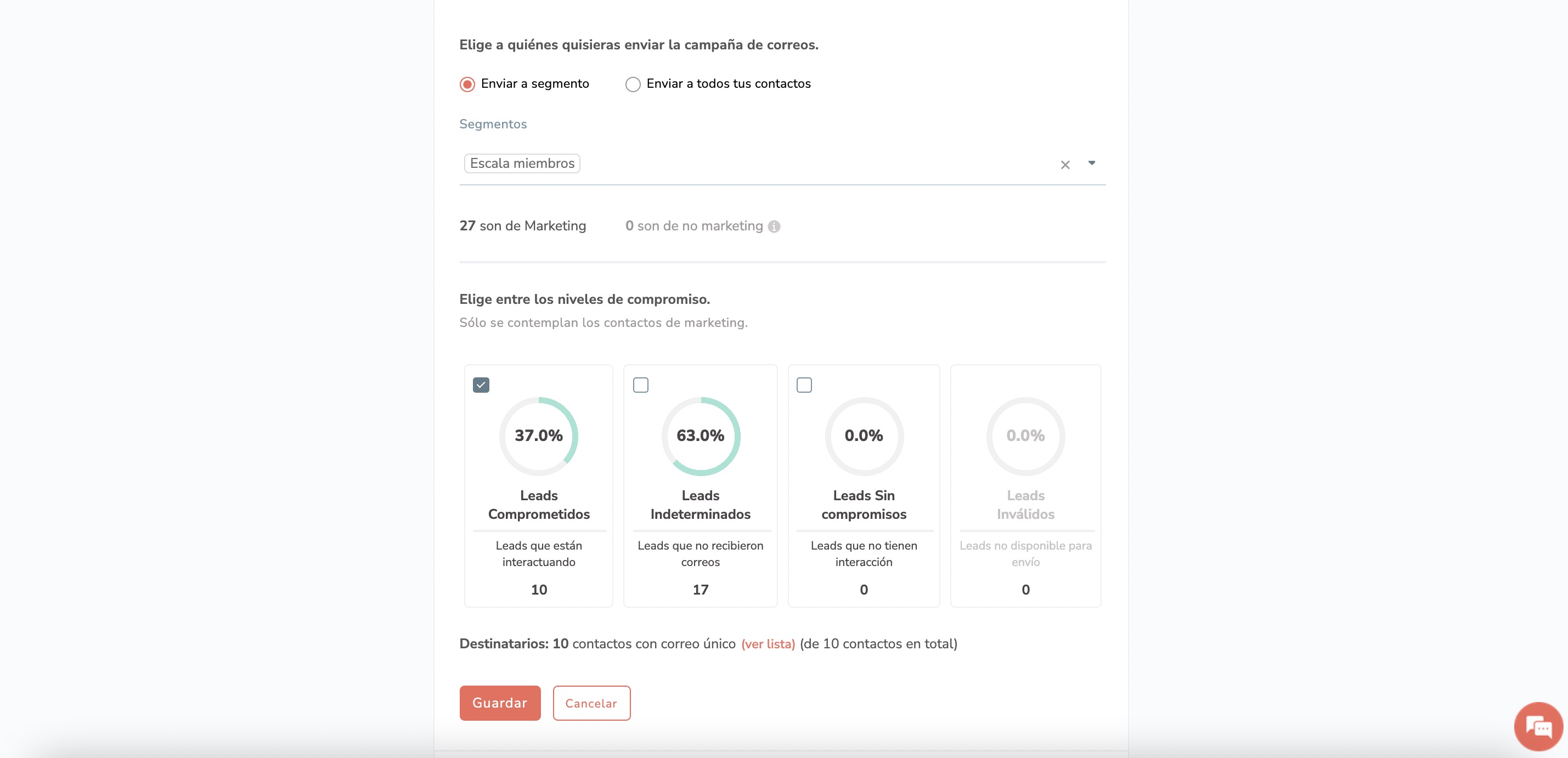This screenshot has width=1568, height=758.
Task: Click the 0.0% Leads Sin compromisos ring
Action: tap(863, 436)
